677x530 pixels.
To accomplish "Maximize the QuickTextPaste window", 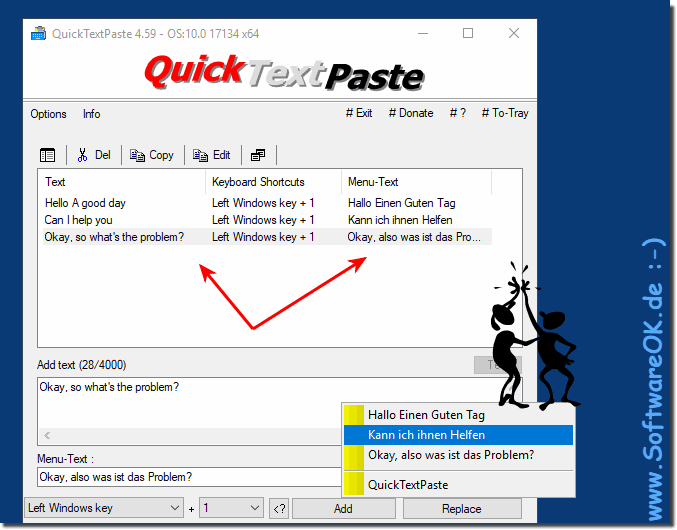I will pyautogui.click(x=468, y=33).
